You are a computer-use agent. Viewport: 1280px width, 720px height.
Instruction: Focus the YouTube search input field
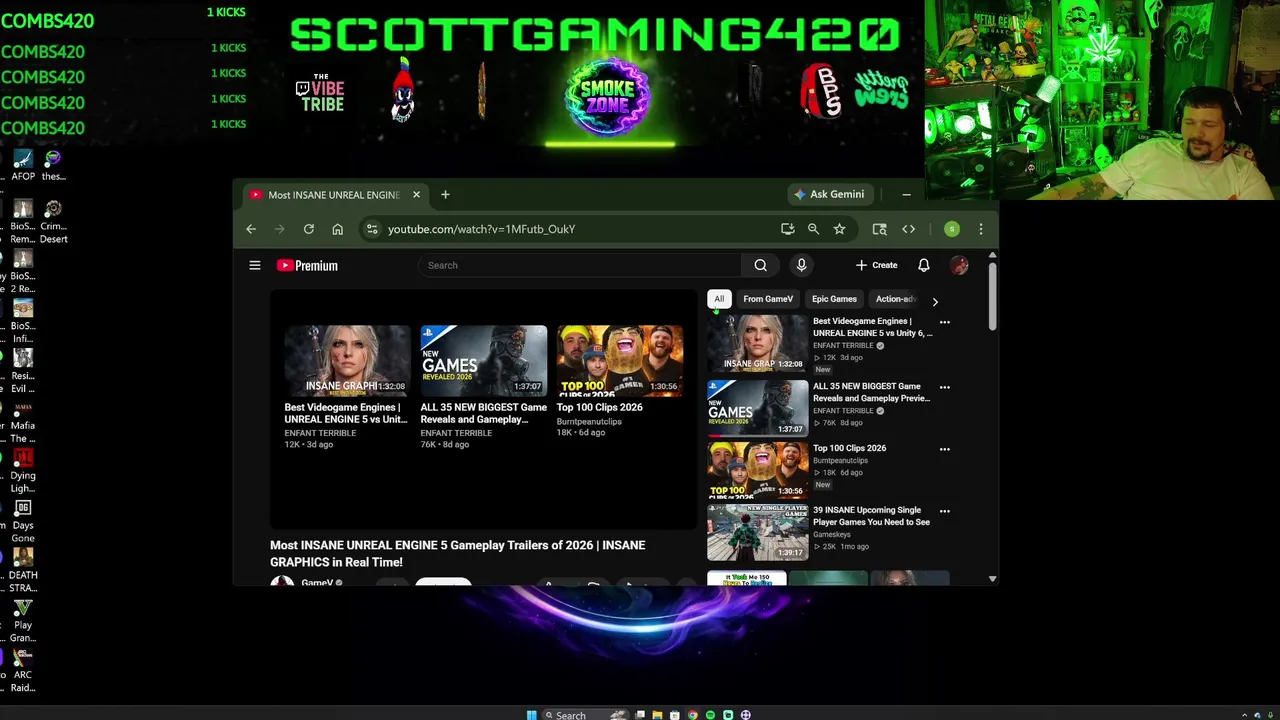580,265
